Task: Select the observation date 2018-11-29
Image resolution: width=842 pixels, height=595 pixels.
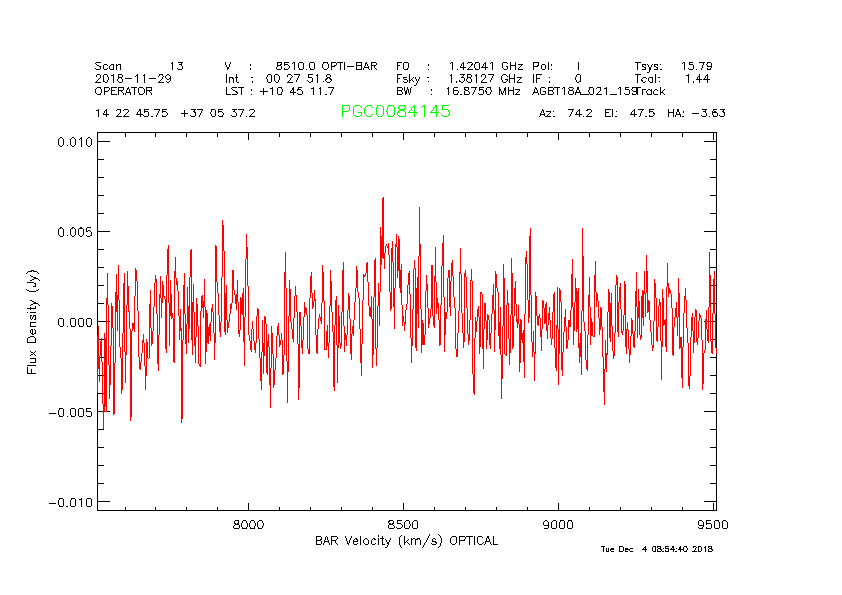Action: pyautogui.click(x=132, y=78)
